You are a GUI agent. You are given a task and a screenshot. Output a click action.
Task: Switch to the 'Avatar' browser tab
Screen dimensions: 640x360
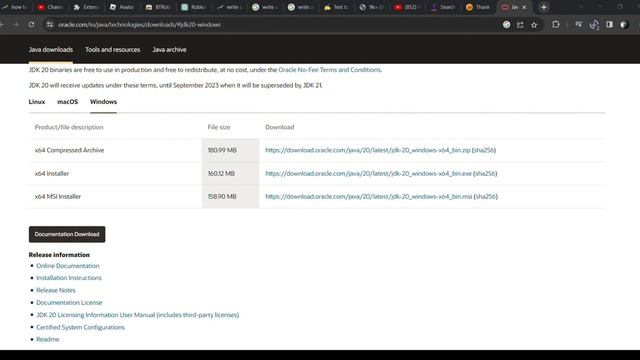pyautogui.click(x=122, y=7)
